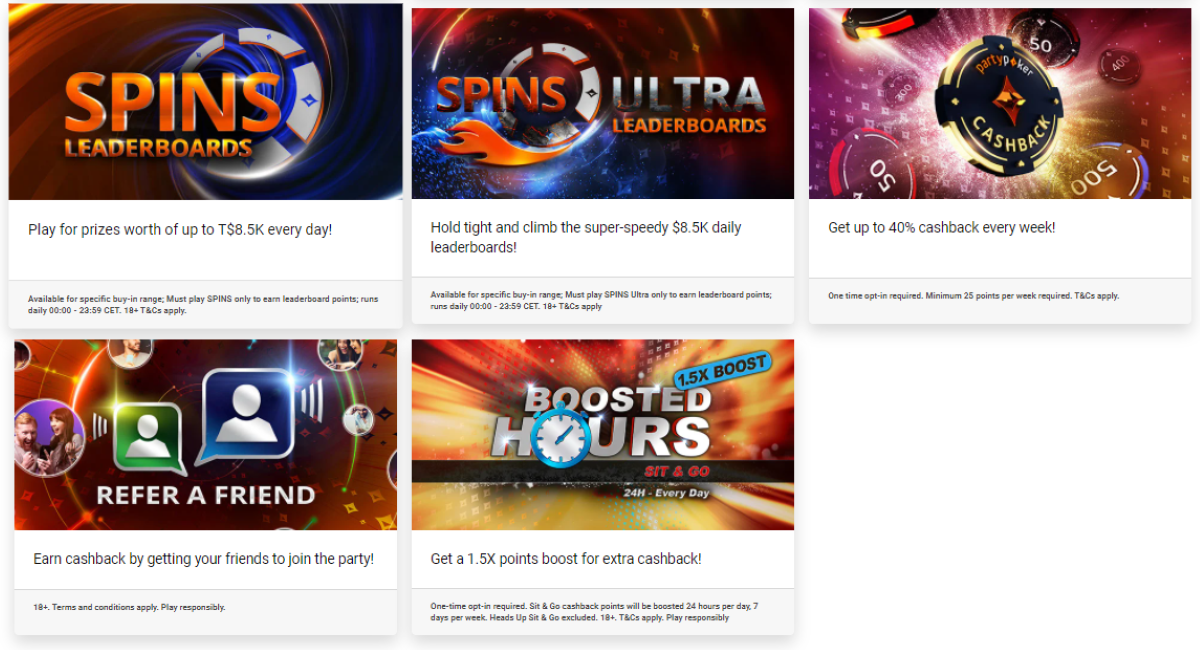Click 'Earn cashback by getting your friends' text
This screenshot has height=650, width=1200.
[x=204, y=559]
